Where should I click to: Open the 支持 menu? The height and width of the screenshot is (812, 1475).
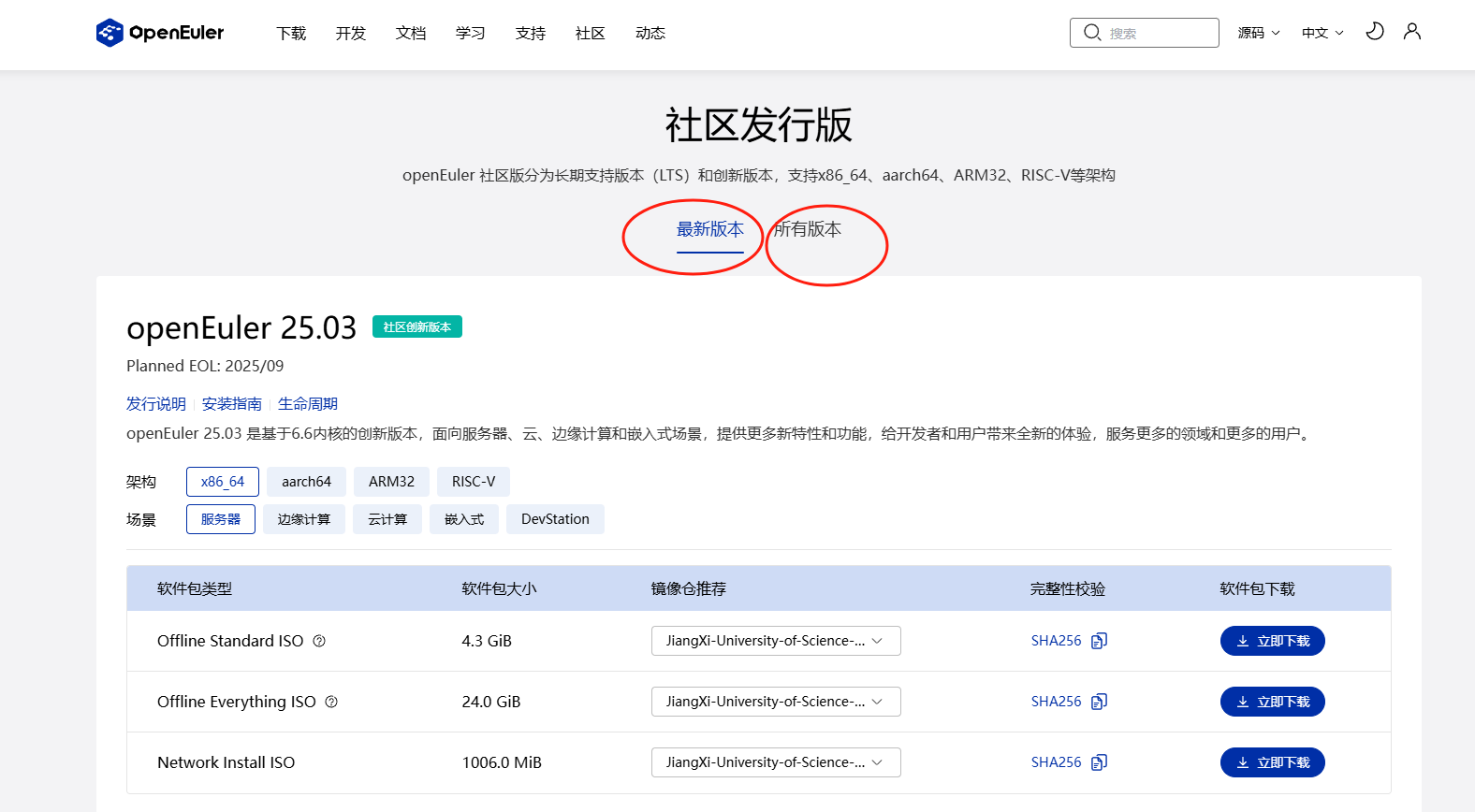[531, 33]
